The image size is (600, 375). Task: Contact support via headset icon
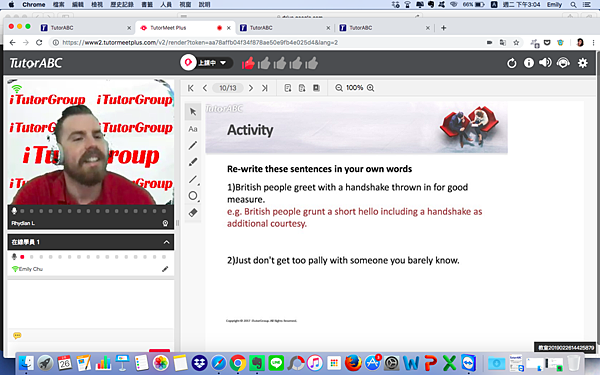(x=563, y=62)
